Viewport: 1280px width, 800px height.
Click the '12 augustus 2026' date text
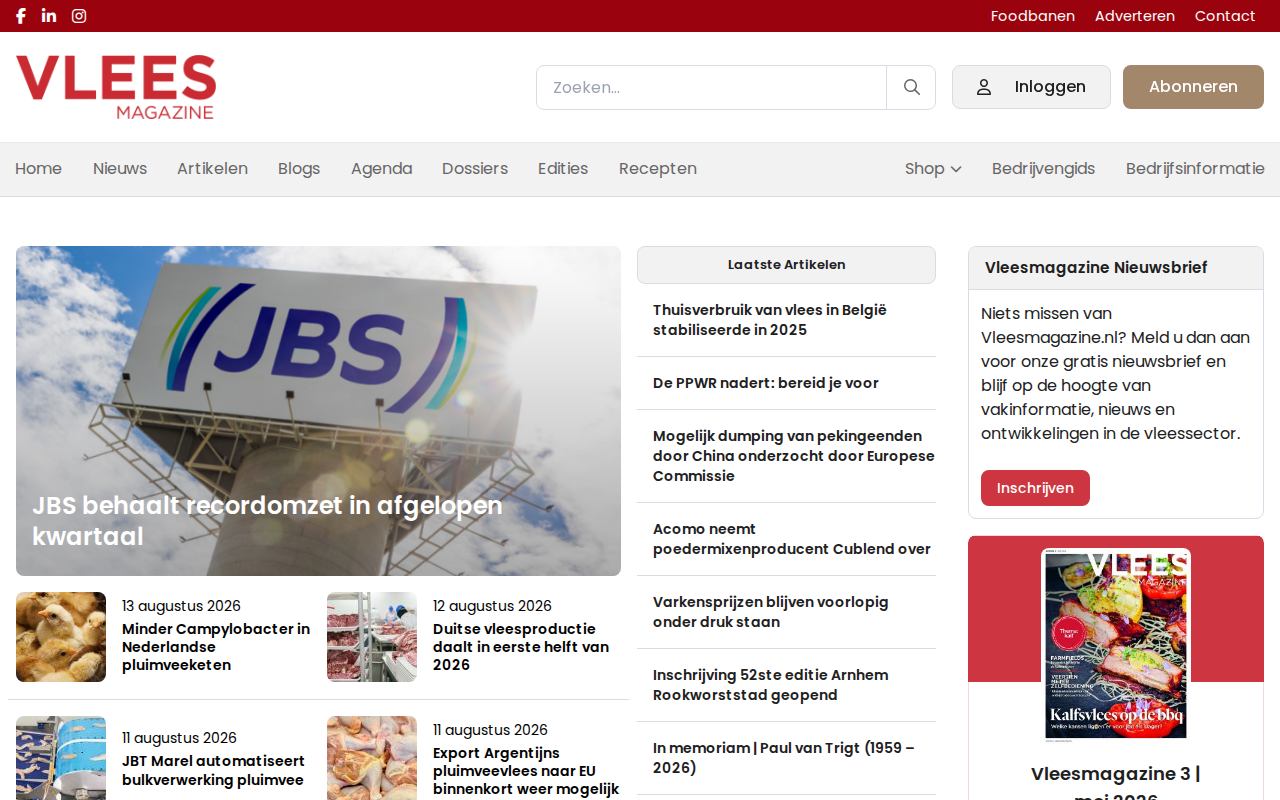point(492,606)
